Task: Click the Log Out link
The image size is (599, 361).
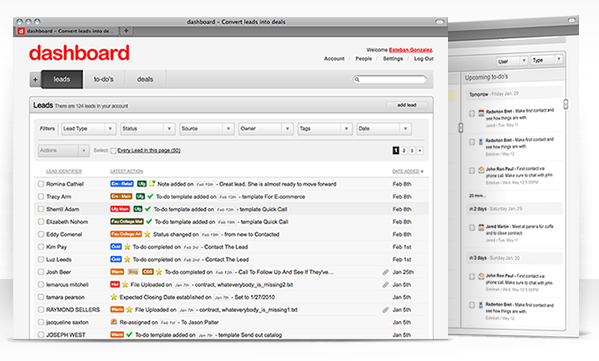Action: [424, 59]
